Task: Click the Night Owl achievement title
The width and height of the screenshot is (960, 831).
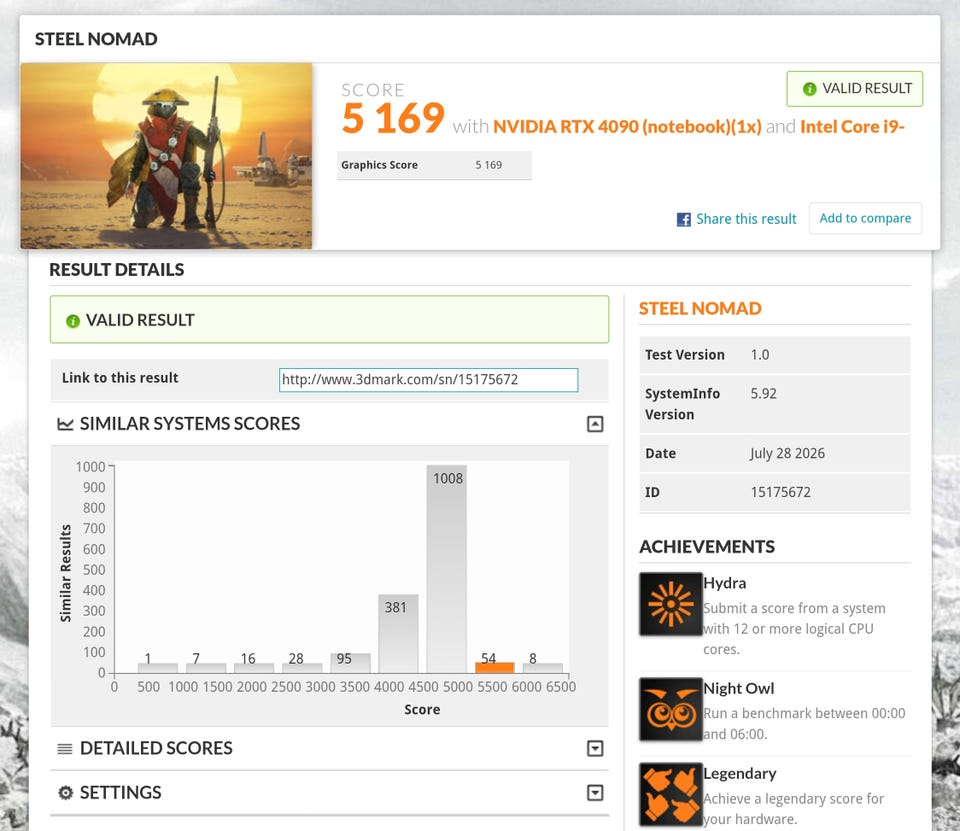Action: (739, 689)
